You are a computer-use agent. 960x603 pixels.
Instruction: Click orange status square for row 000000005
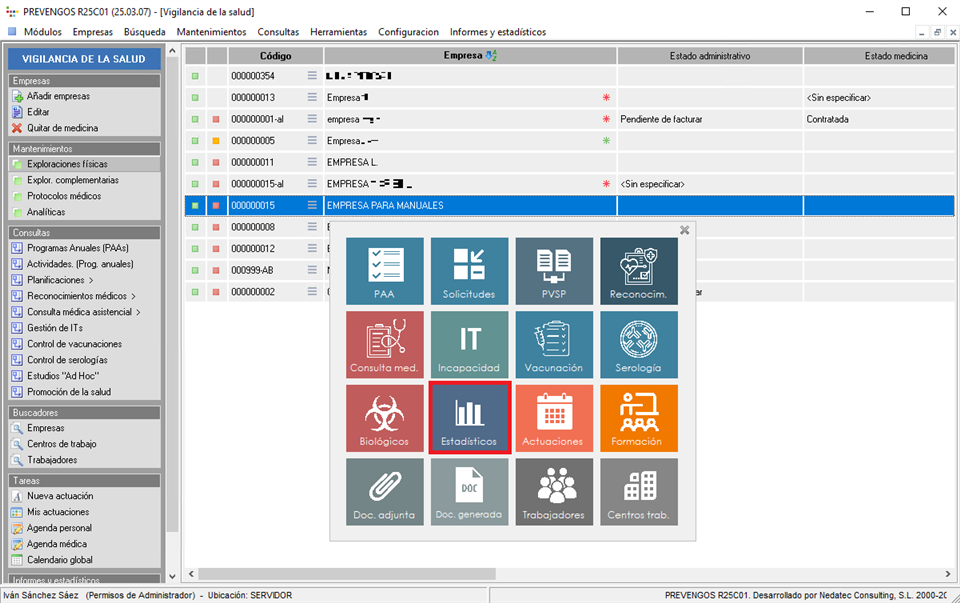(216, 141)
